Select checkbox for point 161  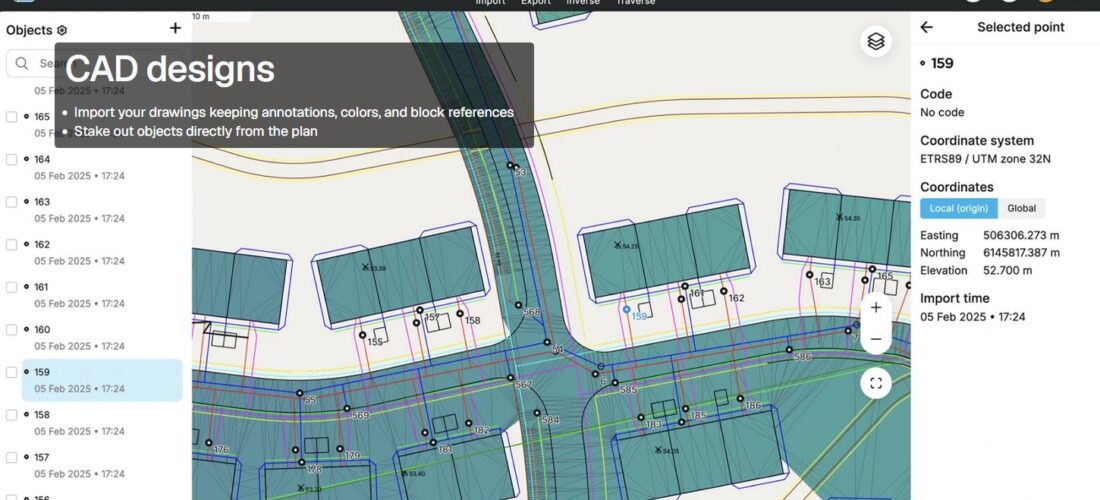click(x=12, y=287)
